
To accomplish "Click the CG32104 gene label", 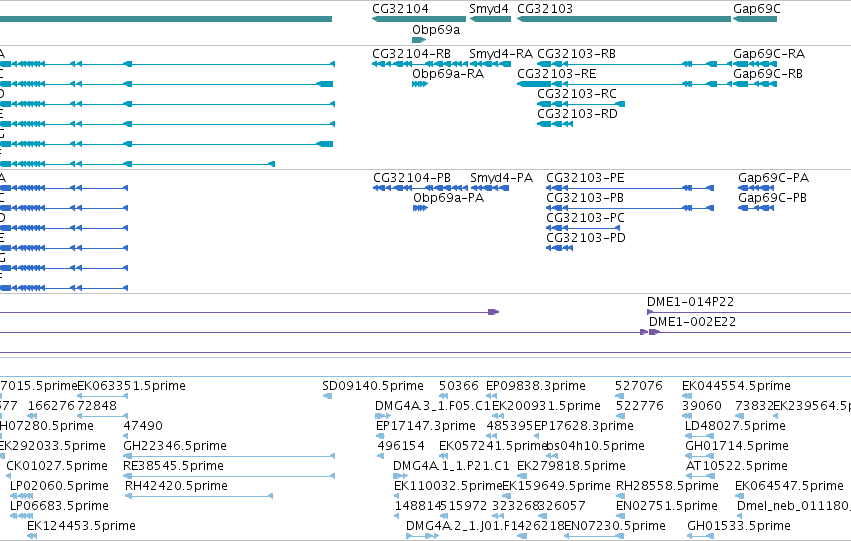I will point(400,9).
